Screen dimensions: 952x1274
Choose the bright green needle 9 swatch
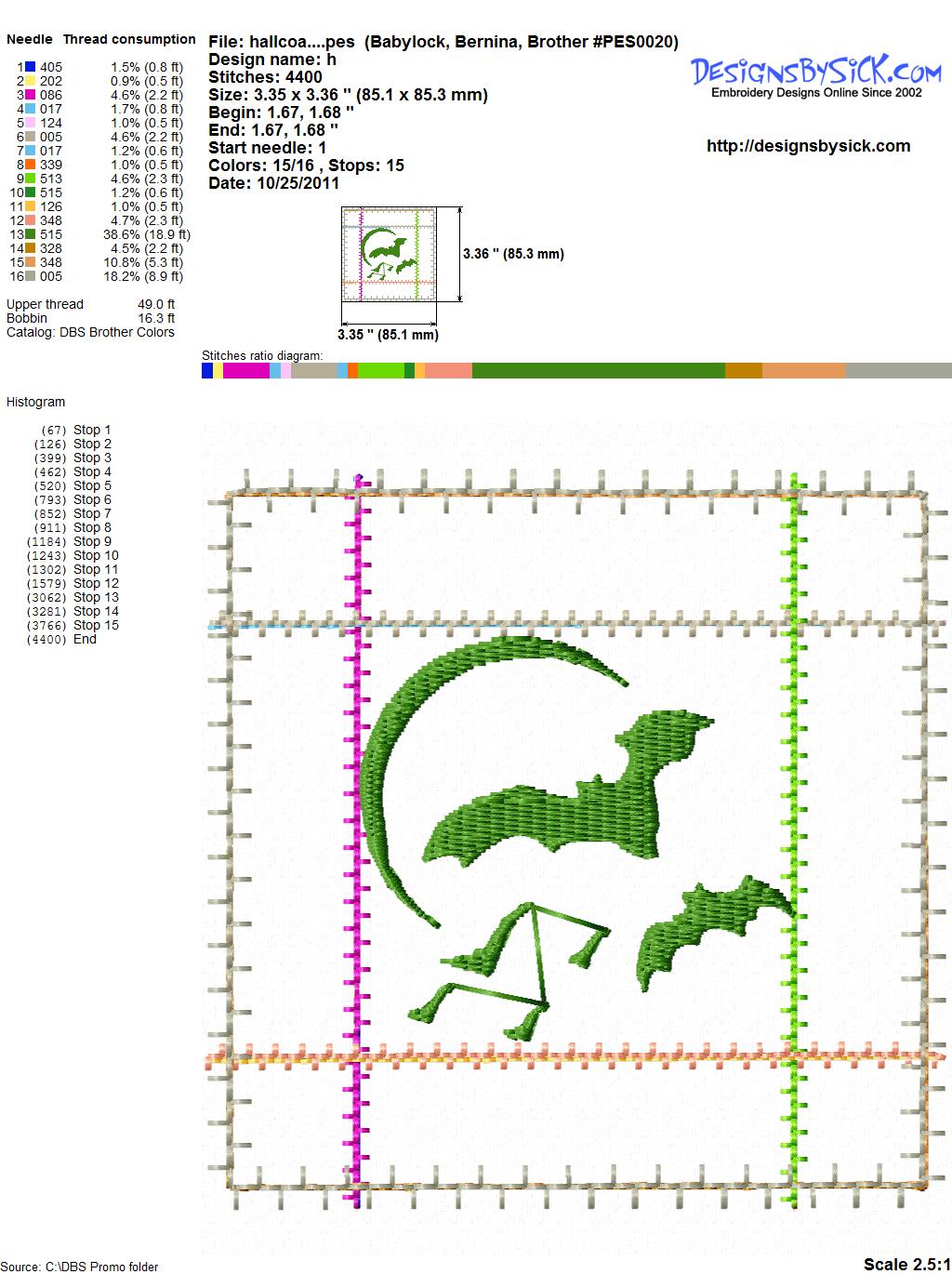coord(31,179)
